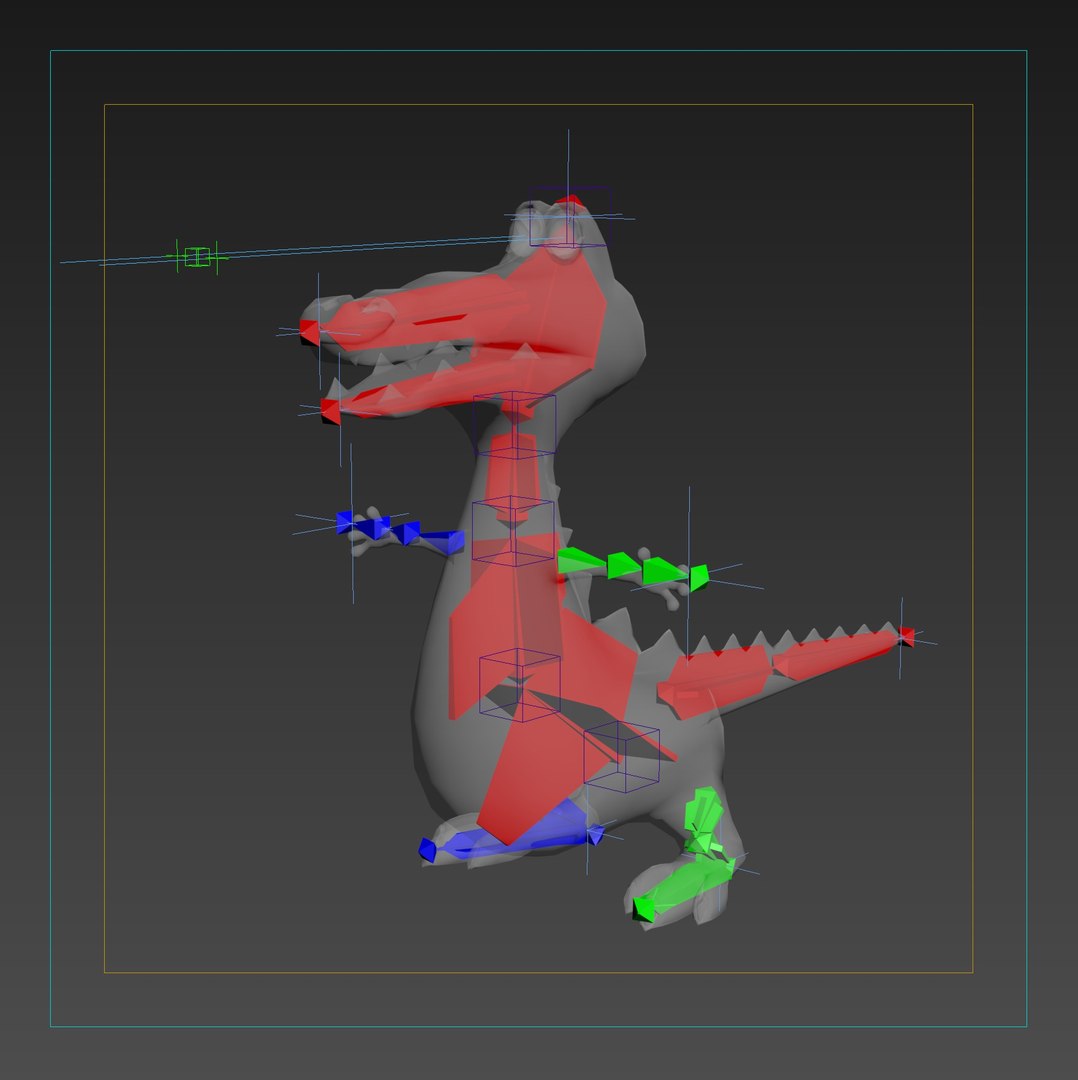Screen dimensions: 1078x1080
Task: Select the green upper arm bone
Action: pos(581,560)
